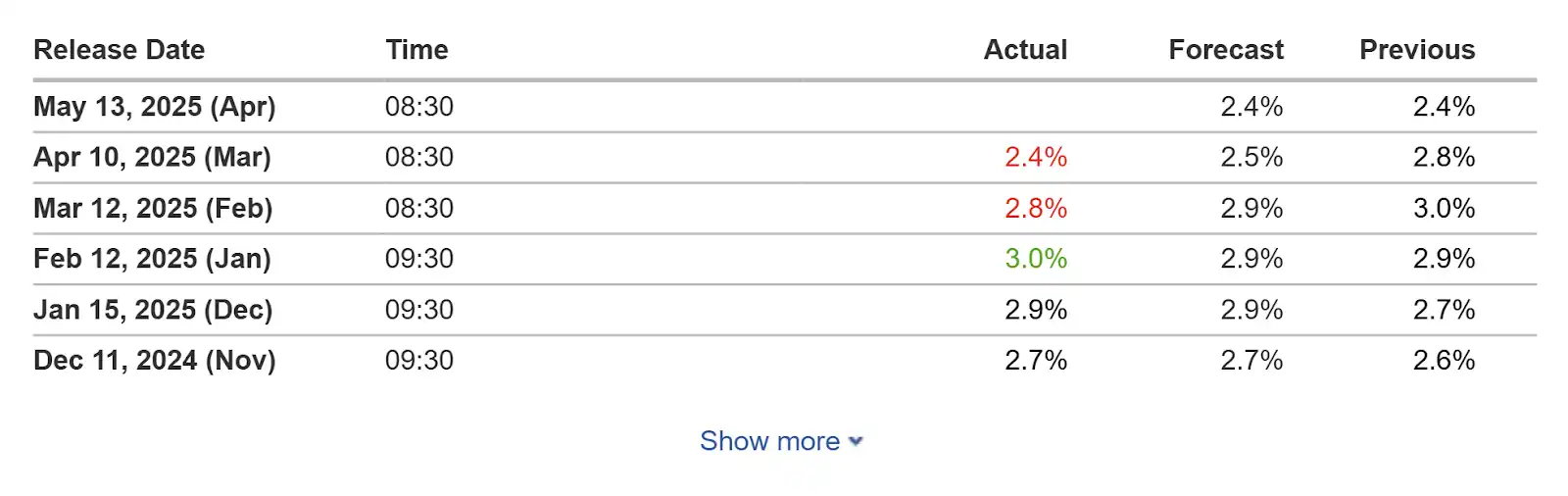
Task: Click the Actual column header
Action: (x=1025, y=50)
